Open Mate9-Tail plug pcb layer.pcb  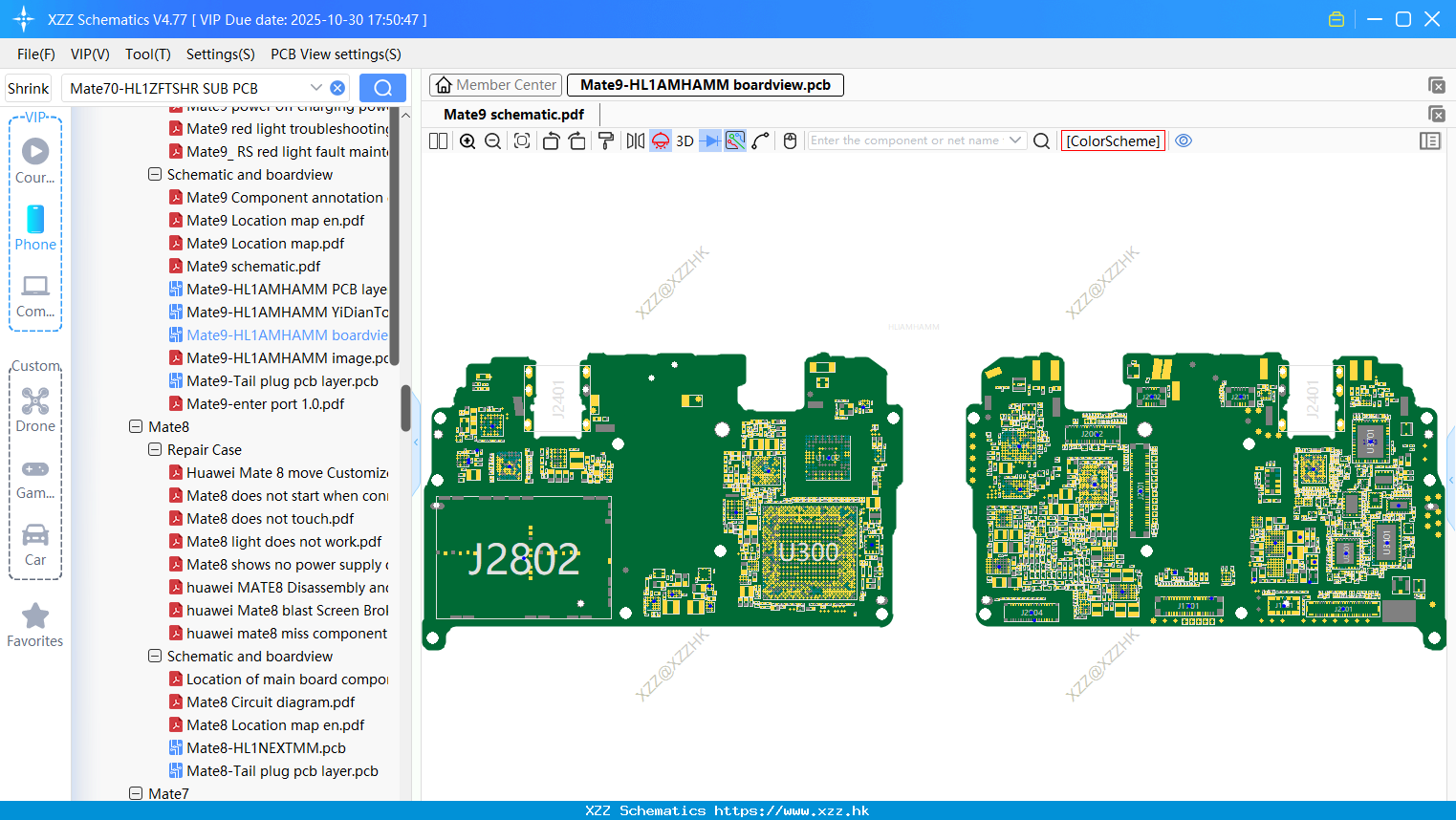click(x=282, y=380)
